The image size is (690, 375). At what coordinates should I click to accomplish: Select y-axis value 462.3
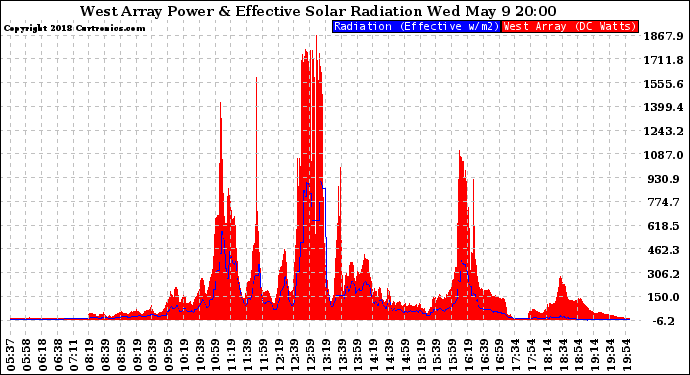tap(664, 250)
